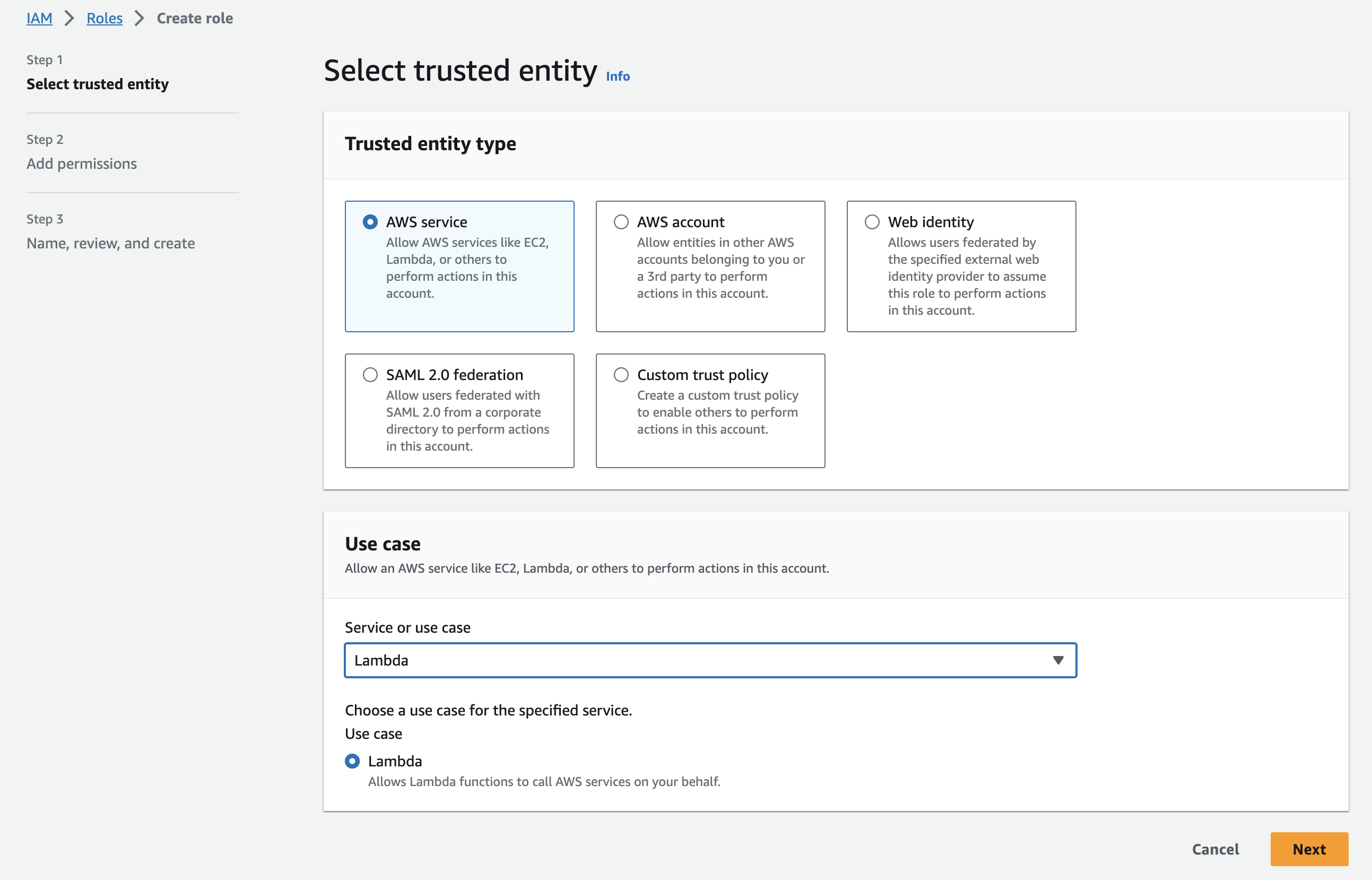The width and height of the screenshot is (1372, 880).
Task: Click the dropdown arrow beside Lambda
Action: [1058, 661]
